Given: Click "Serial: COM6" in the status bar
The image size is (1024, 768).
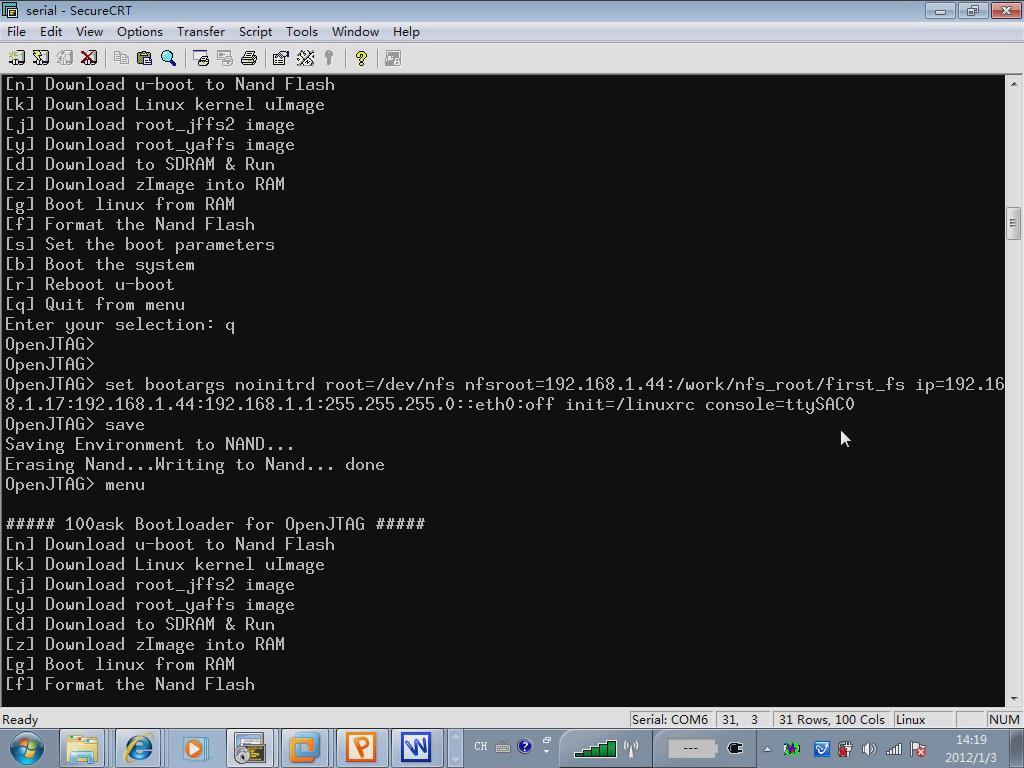Looking at the screenshot, I should (x=670, y=720).
